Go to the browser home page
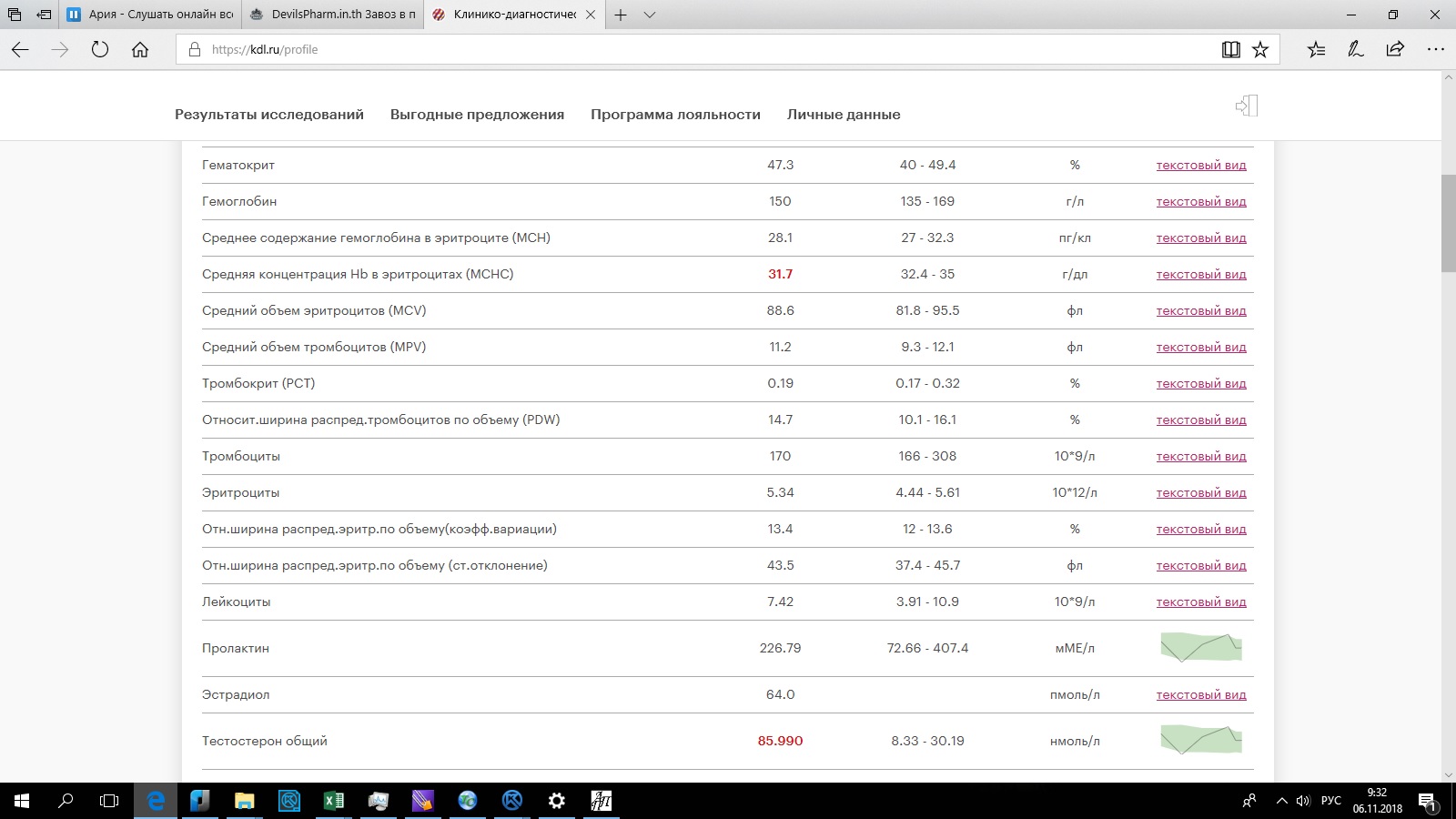This screenshot has height=819, width=1456. 140,50
